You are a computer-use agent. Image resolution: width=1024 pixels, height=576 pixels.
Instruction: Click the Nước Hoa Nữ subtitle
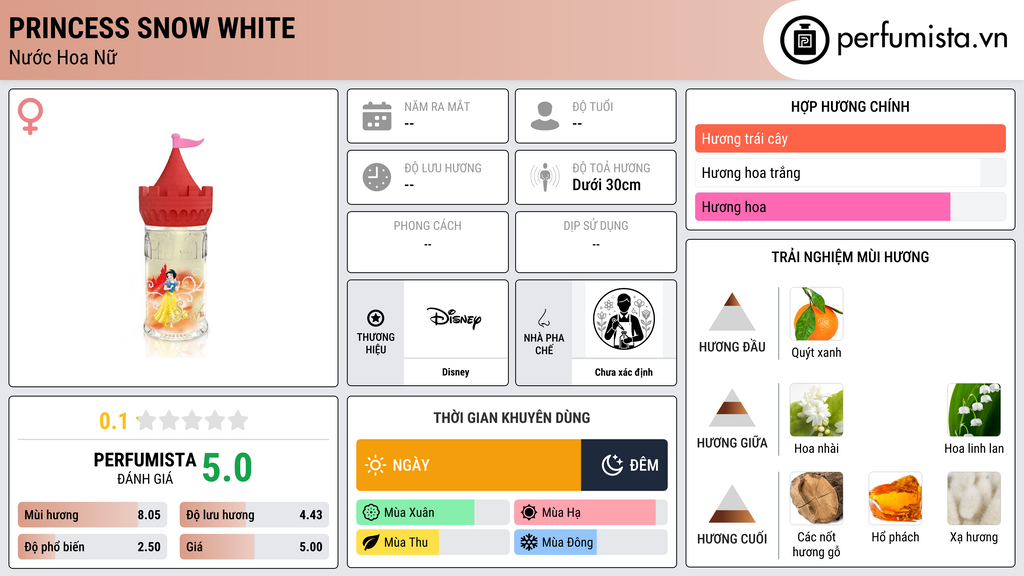pos(63,58)
